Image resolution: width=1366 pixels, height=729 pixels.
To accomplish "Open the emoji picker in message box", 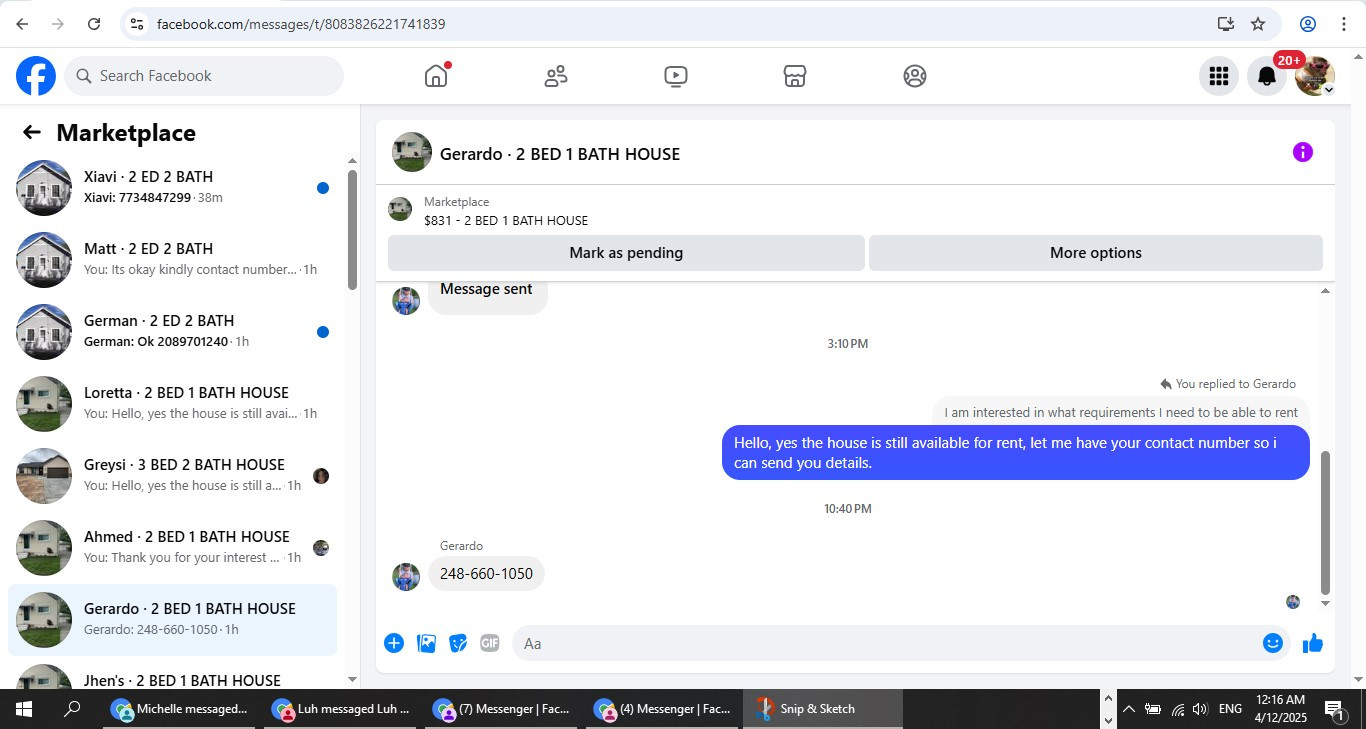I will click(x=1272, y=643).
